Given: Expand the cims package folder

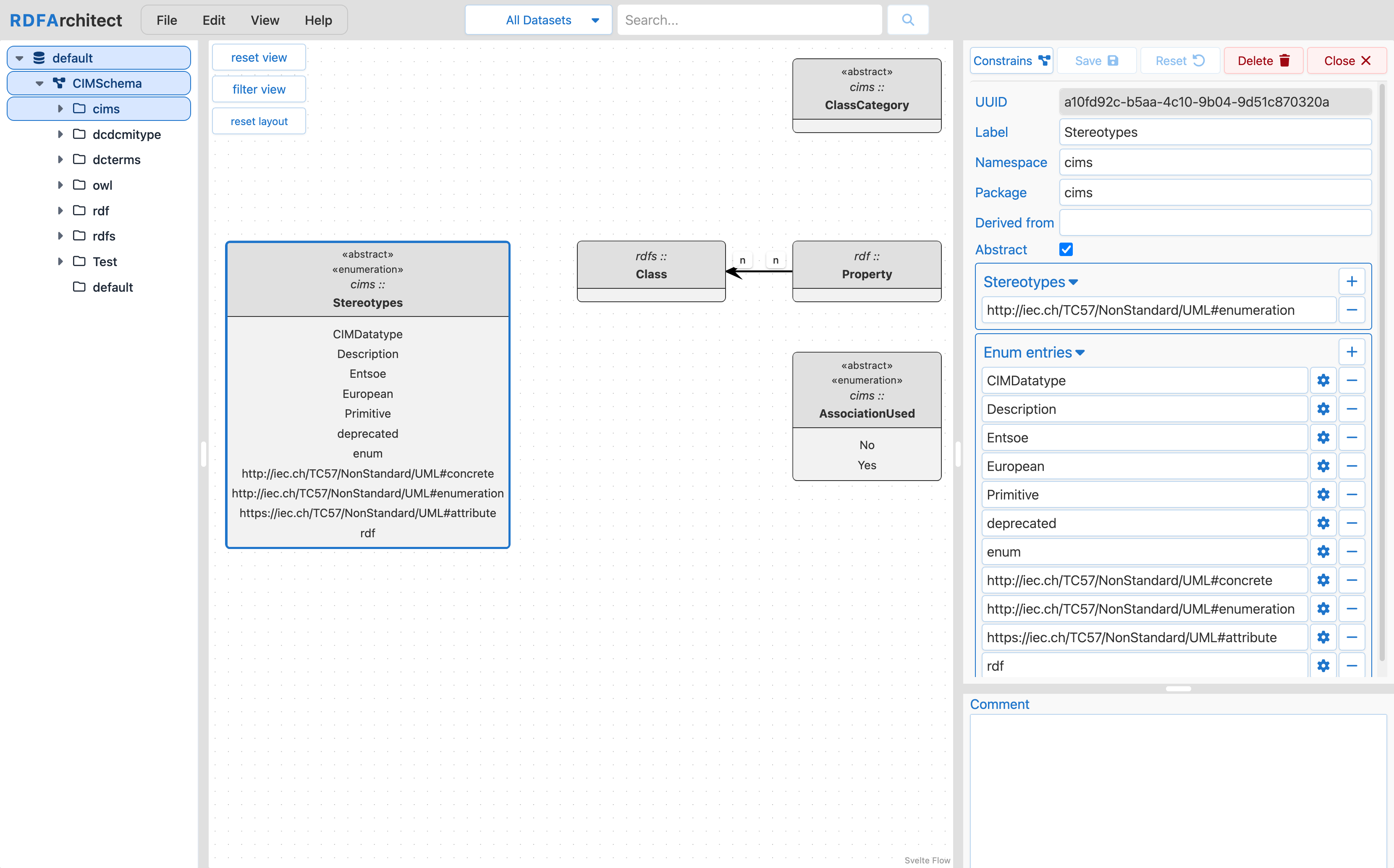Looking at the screenshot, I should [60, 108].
